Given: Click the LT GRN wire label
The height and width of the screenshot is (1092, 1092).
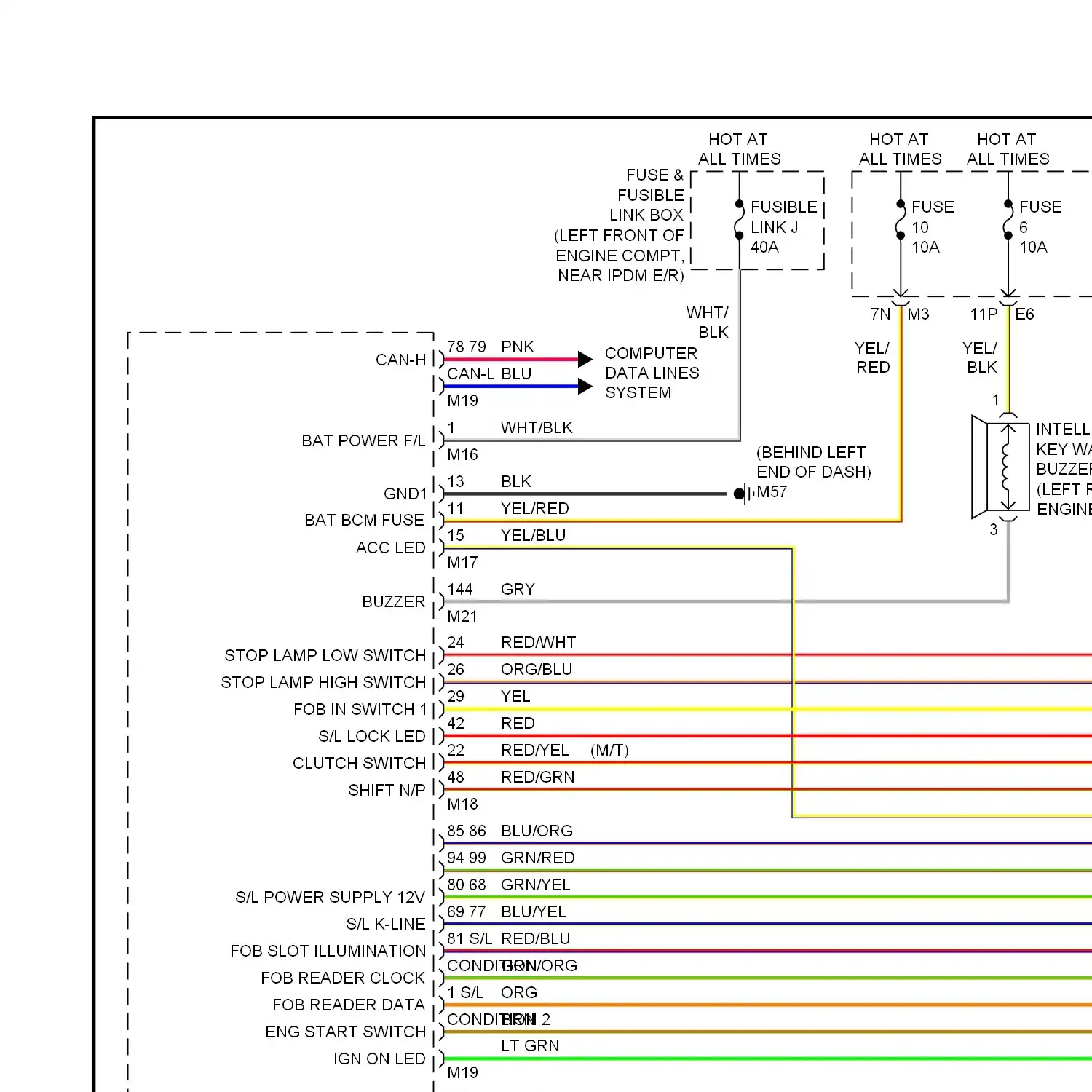Looking at the screenshot, I should coord(530,1045).
